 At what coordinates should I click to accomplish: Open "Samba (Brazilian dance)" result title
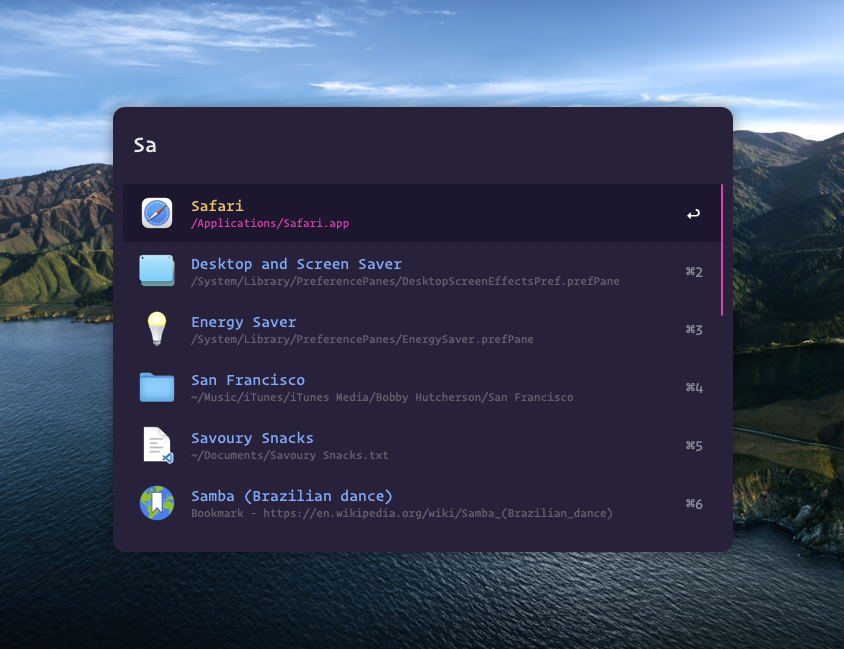[292, 496]
